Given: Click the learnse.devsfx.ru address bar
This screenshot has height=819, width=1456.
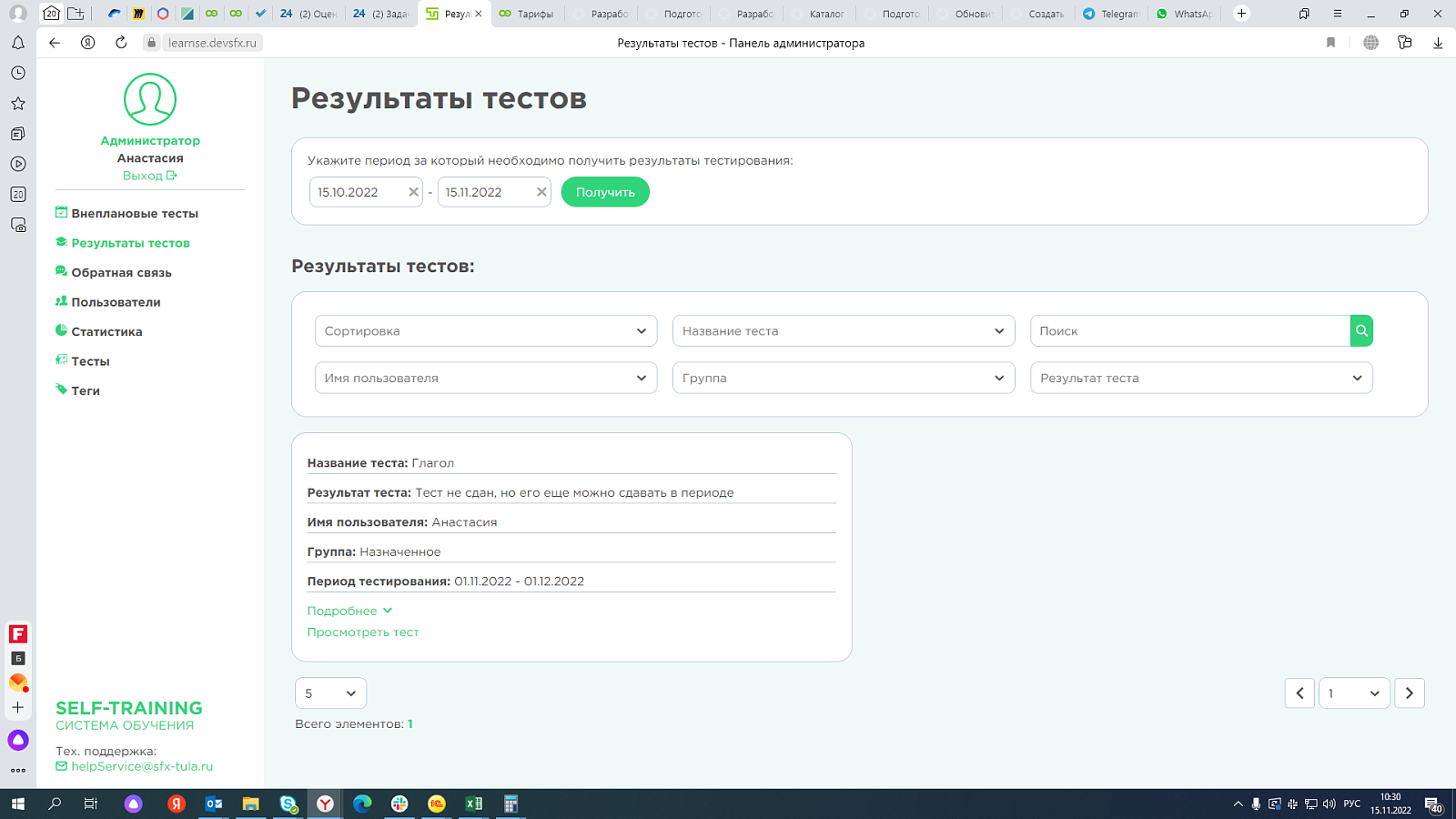Looking at the screenshot, I should pyautogui.click(x=212, y=43).
